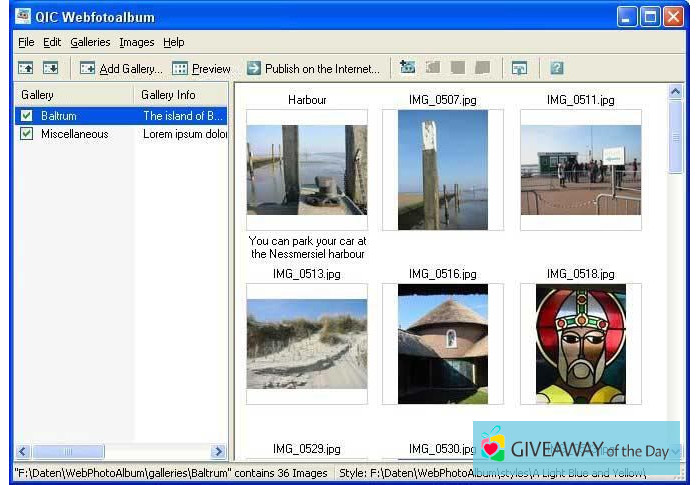Viewport: 700px width, 485px height.
Task: Open Preview from the toolbar
Action: coord(201,68)
